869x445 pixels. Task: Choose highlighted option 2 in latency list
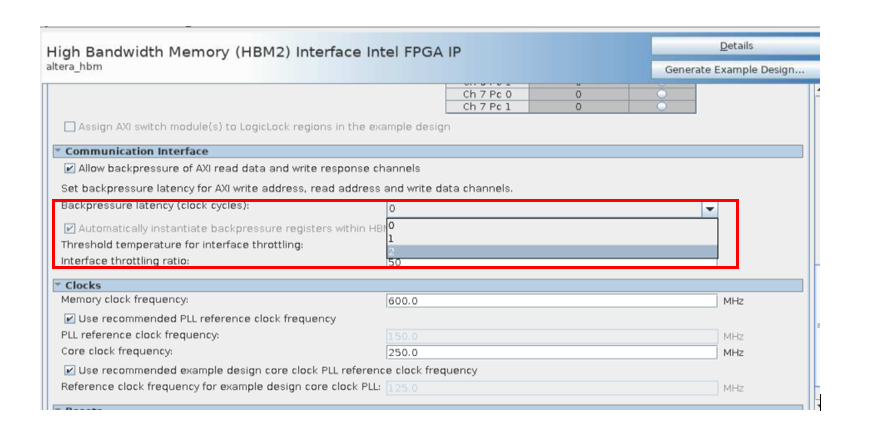click(x=551, y=251)
